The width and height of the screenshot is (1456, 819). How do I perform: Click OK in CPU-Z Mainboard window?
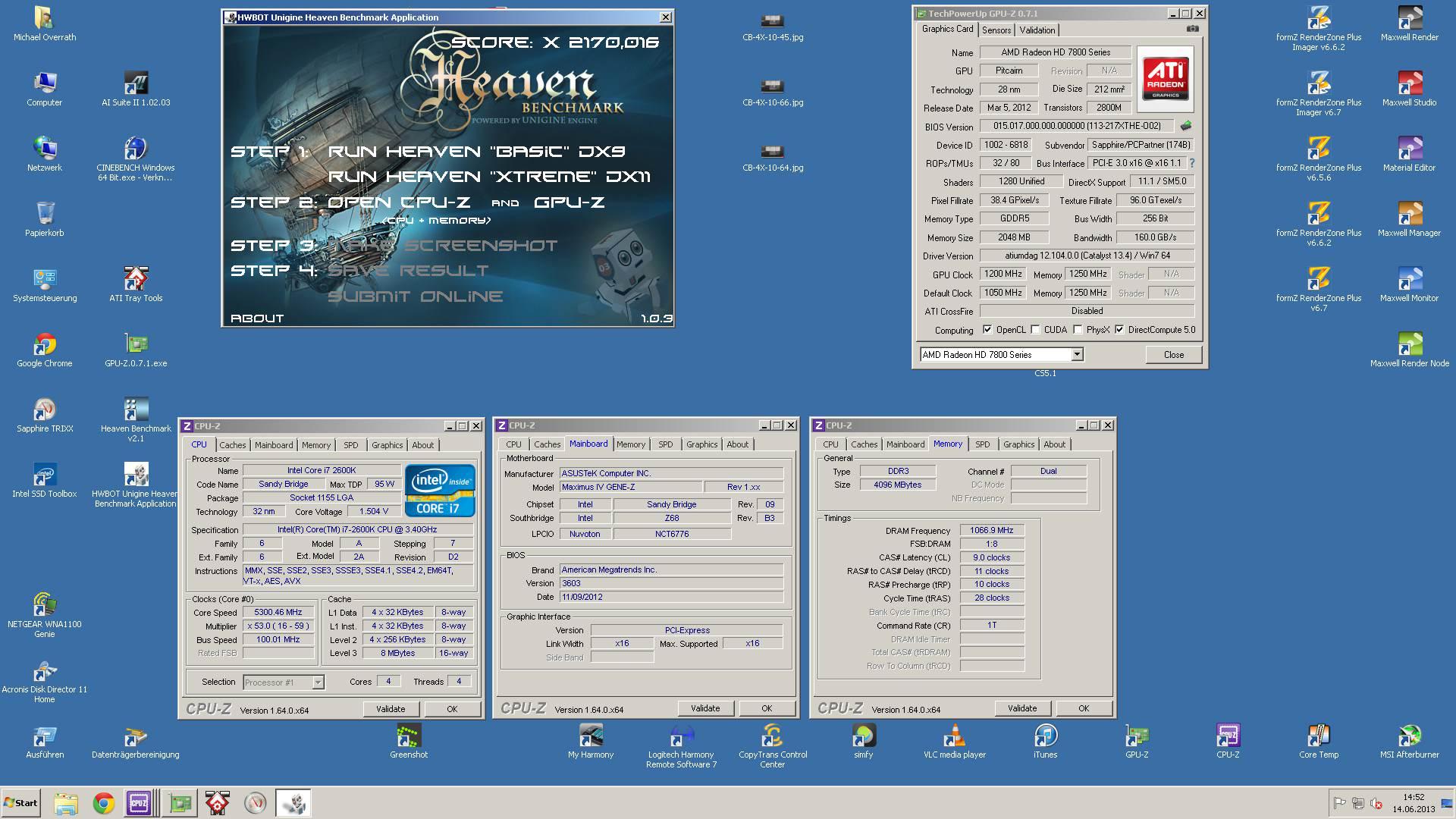(766, 708)
